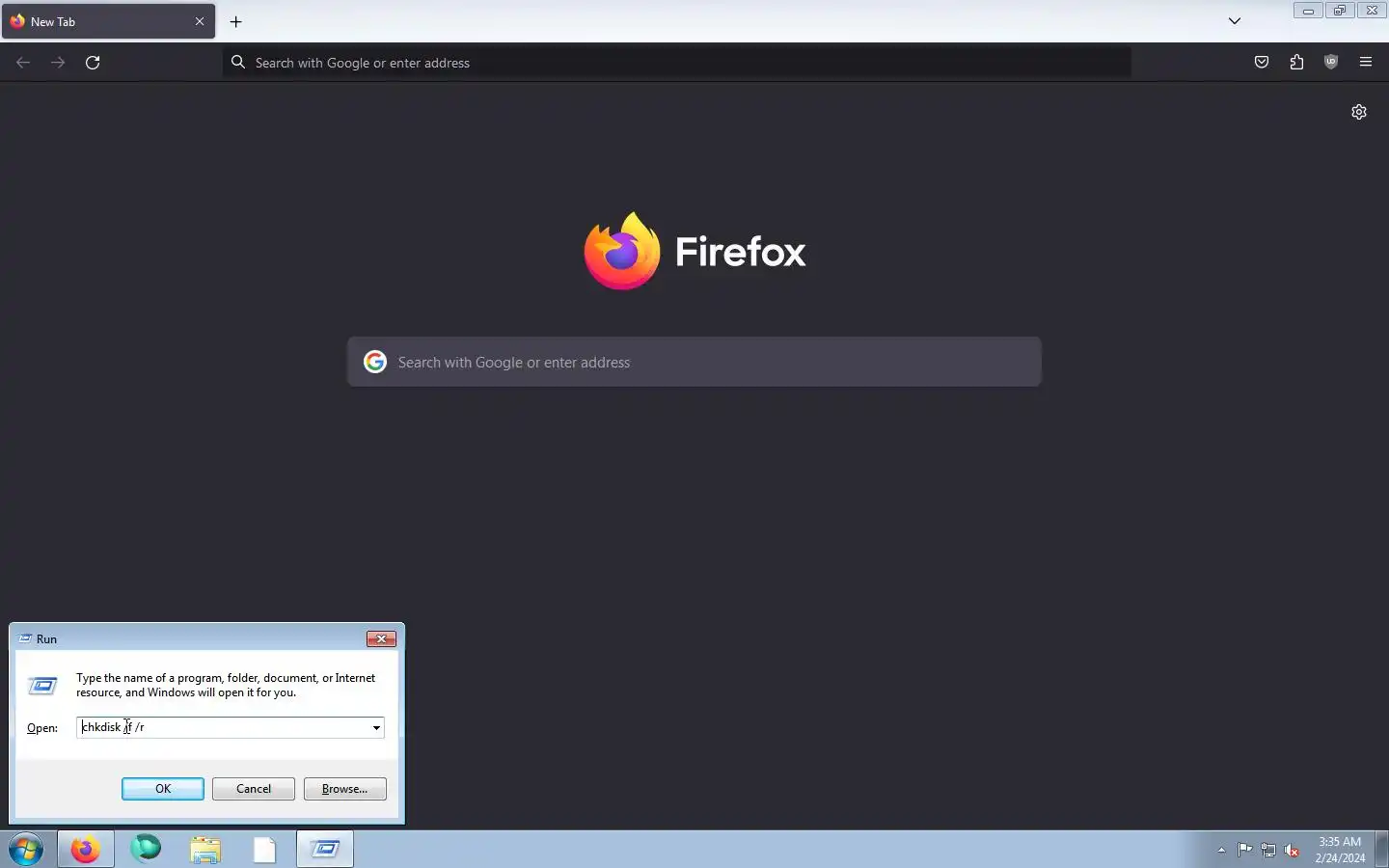Click the Run program icon in dialog
Viewport: 1389px width, 868px height.
[42, 686]
